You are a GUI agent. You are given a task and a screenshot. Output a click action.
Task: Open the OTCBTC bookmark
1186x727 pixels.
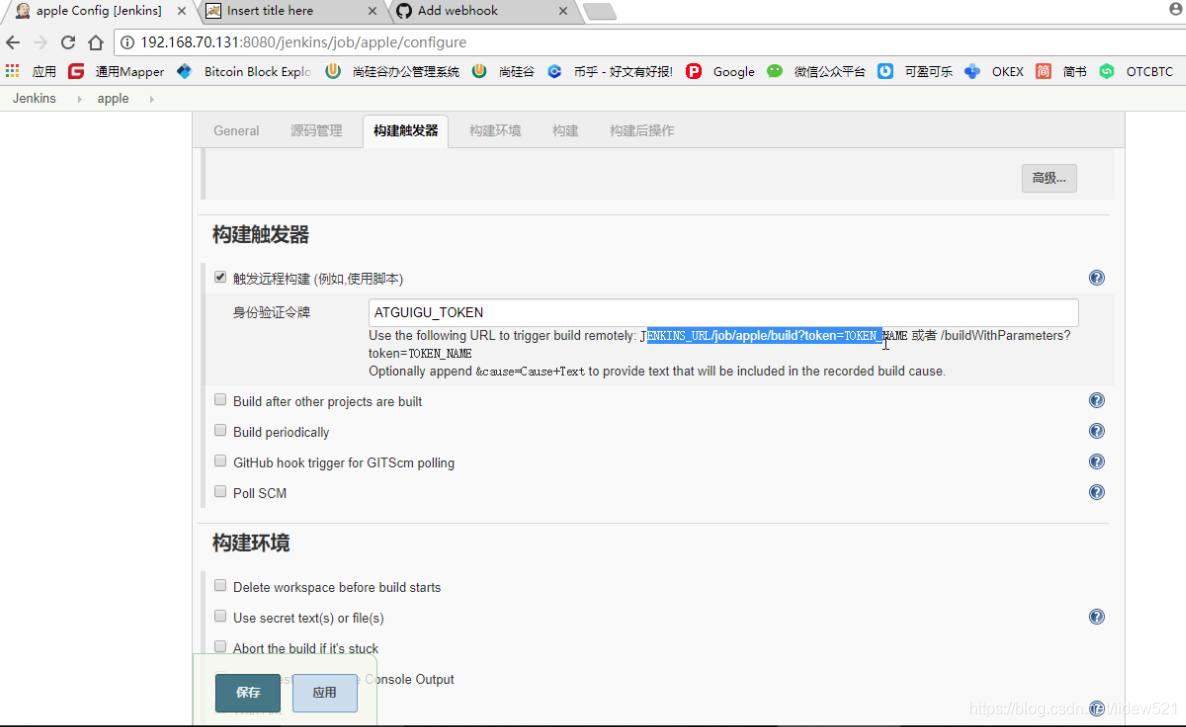pyautogui.click(x=1136, y=71)
